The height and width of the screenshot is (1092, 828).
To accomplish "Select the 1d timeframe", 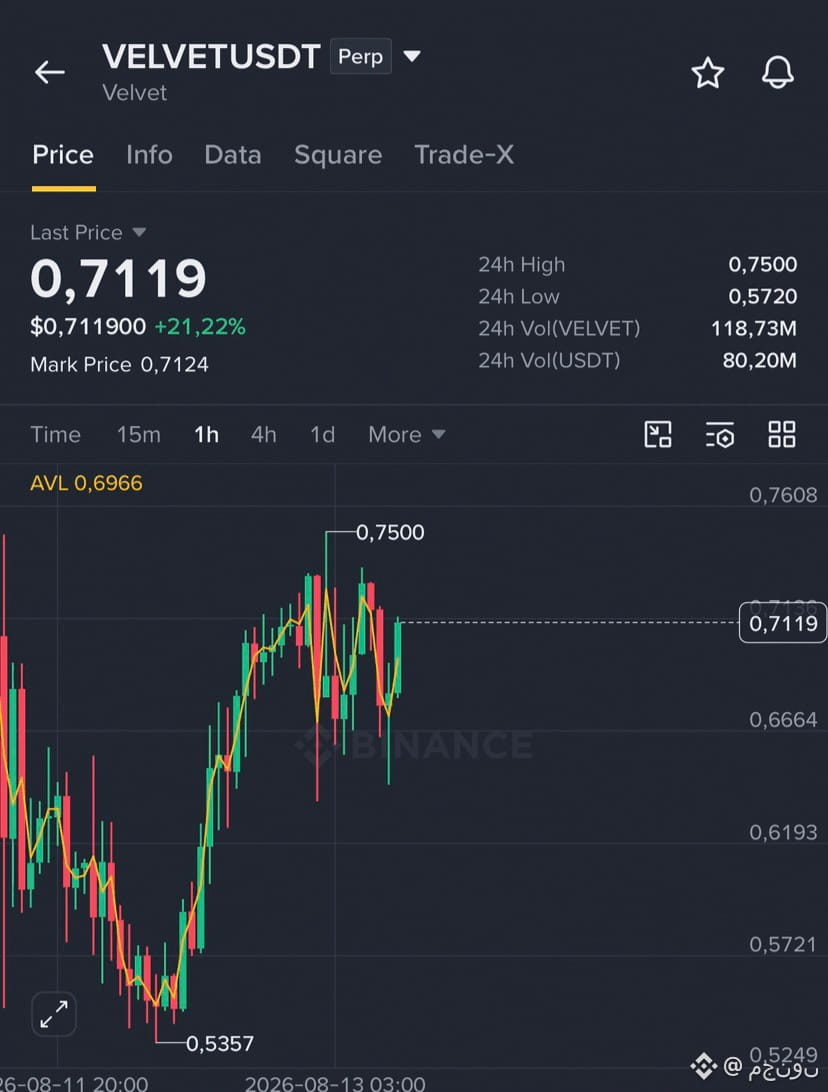I will click(x=322, y=435).
